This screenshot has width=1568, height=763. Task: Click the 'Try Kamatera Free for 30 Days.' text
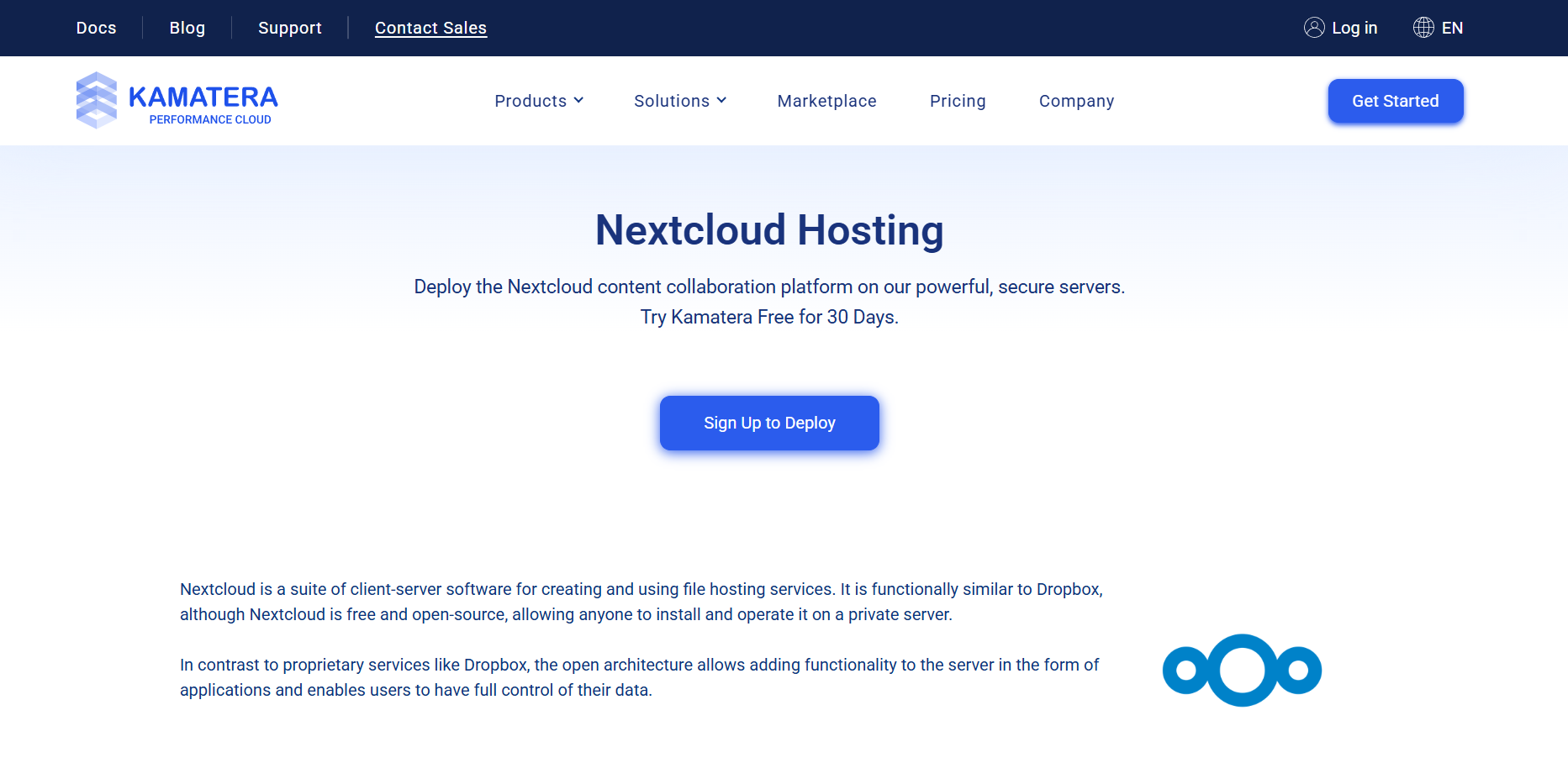pyautogui.click(x=769, y=317)
